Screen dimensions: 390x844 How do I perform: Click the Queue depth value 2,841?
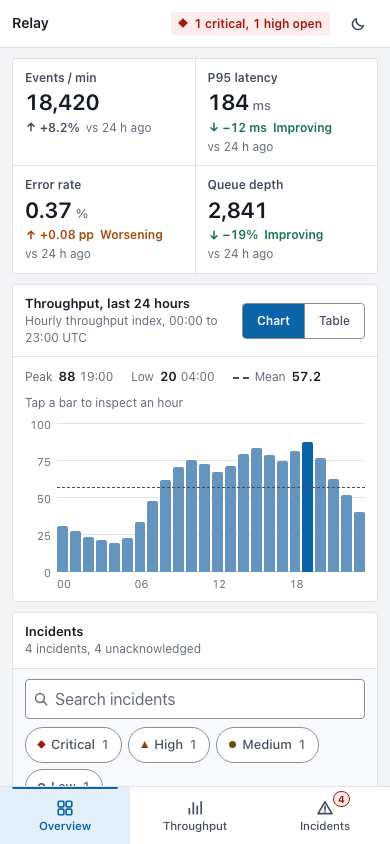(x=237, y=210)
